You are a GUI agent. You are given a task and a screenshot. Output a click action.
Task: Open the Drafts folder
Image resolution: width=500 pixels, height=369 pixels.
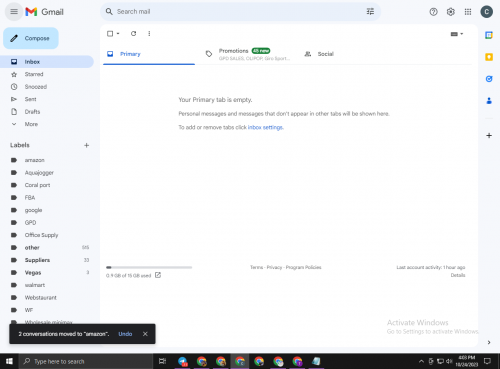47,112
